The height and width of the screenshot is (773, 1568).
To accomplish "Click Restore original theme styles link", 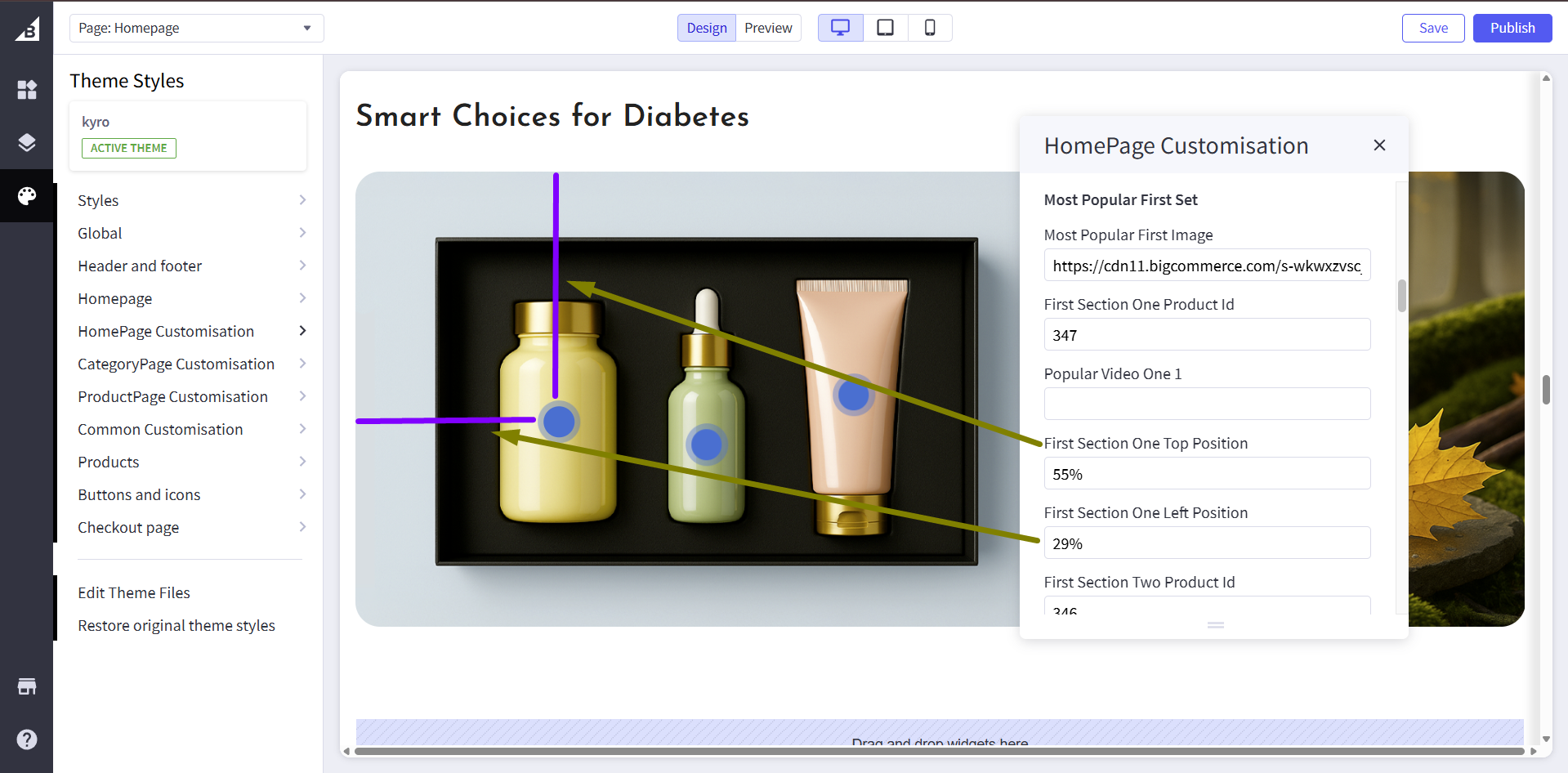I will click(176, 625).
